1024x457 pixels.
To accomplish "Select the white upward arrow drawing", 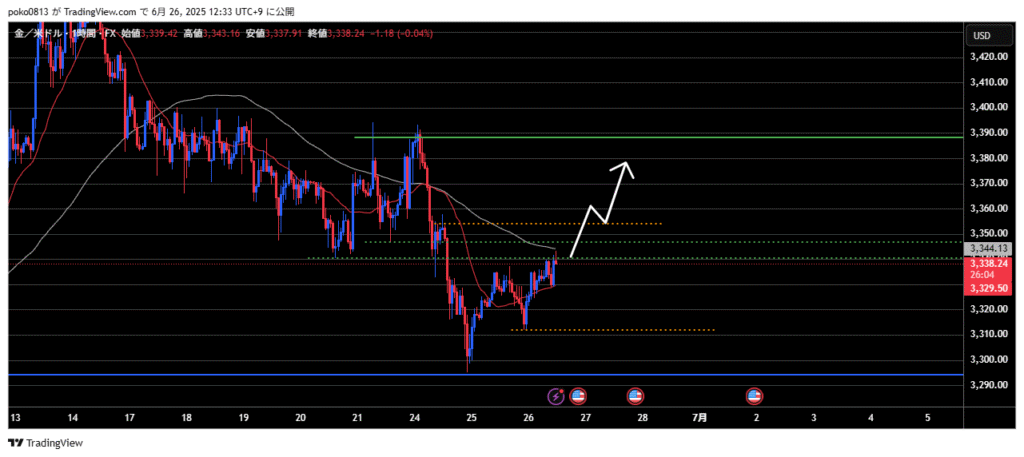I will click(602, 210).
